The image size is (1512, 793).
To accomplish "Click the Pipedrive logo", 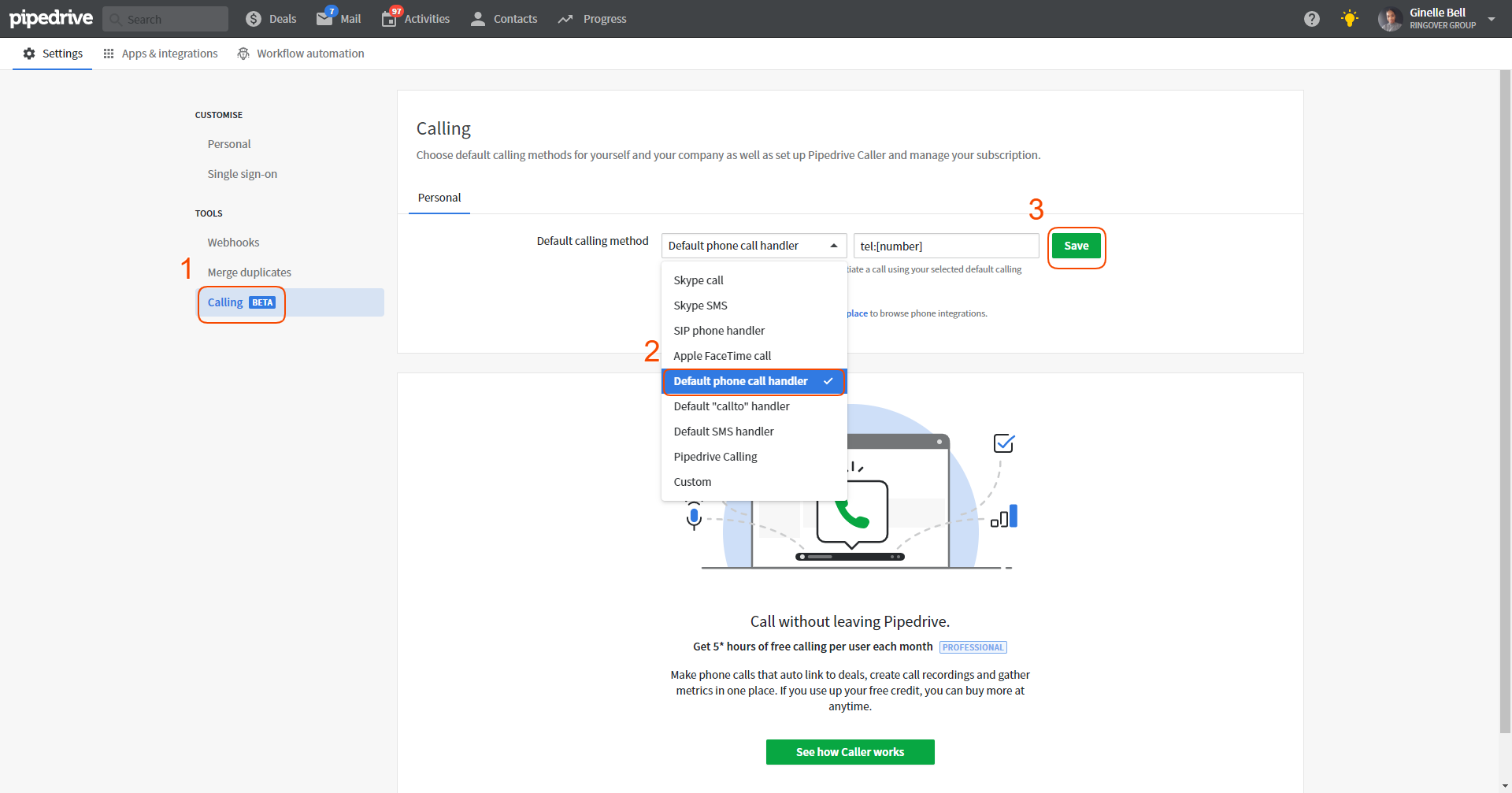I will pos(51,18).
